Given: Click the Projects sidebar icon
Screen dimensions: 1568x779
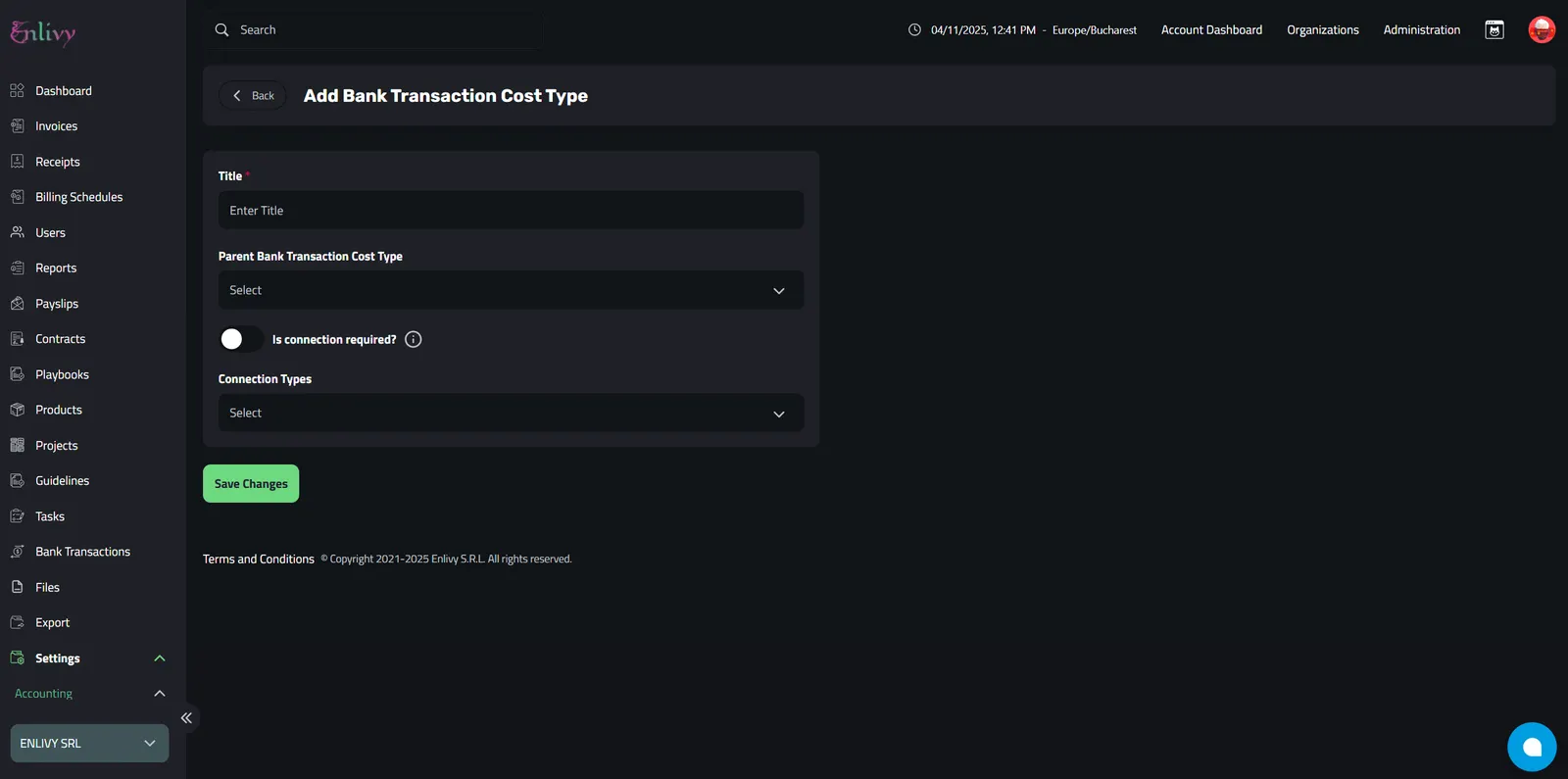Looking at the screenshot, I should tap(17, 445).
